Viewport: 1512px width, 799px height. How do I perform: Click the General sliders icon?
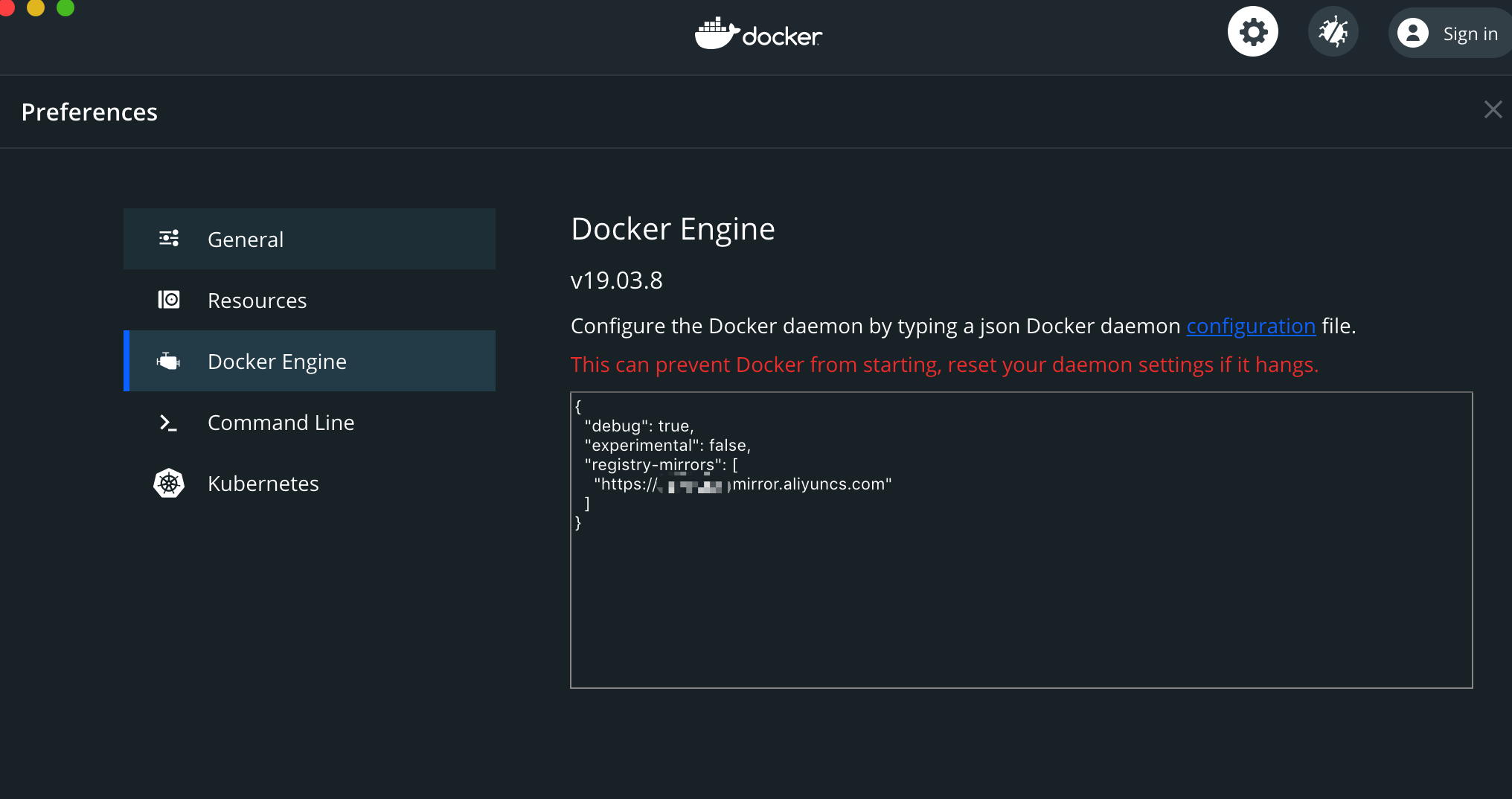tap(169, 239)
